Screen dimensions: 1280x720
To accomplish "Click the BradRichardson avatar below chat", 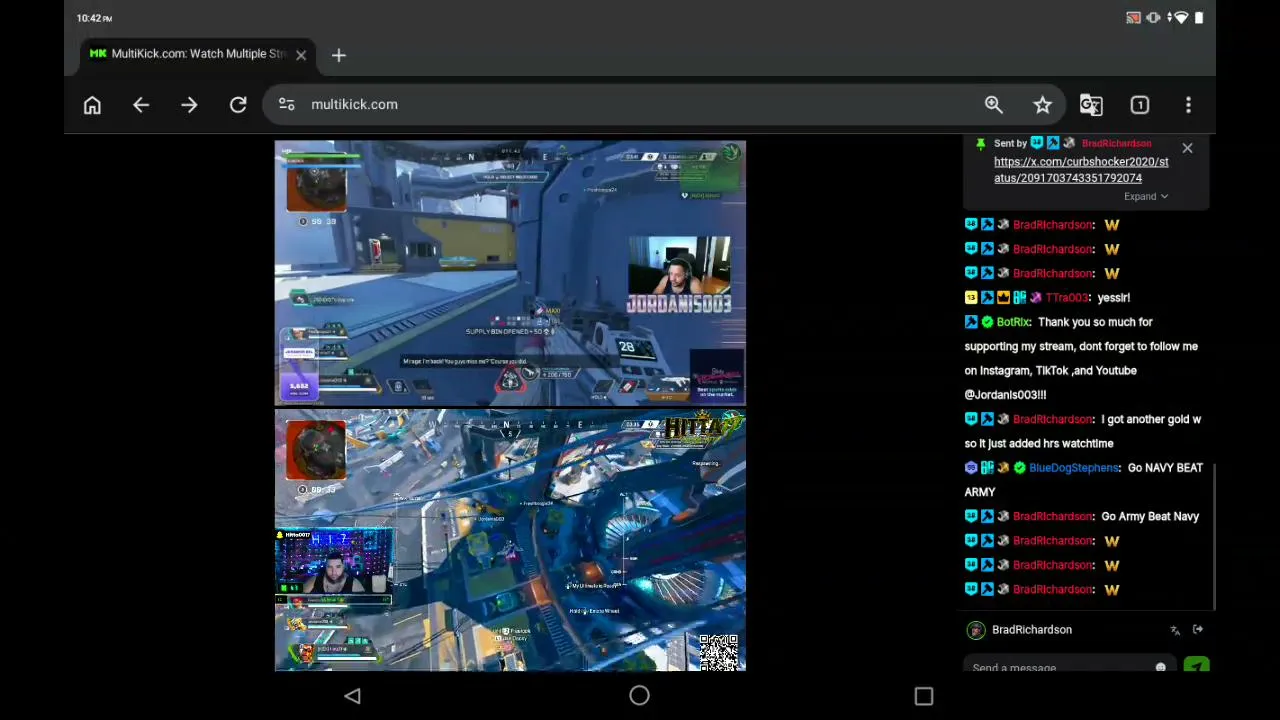I will click(975, 630).
